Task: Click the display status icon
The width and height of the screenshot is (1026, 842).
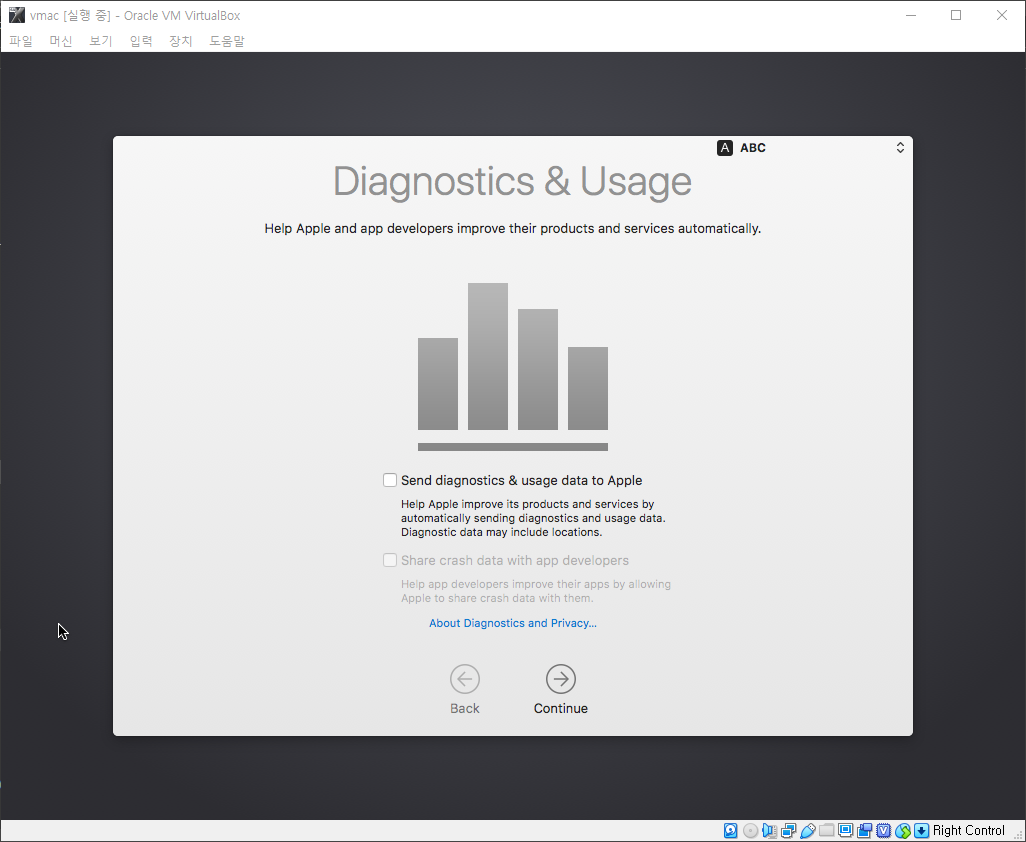Action: 845,831
